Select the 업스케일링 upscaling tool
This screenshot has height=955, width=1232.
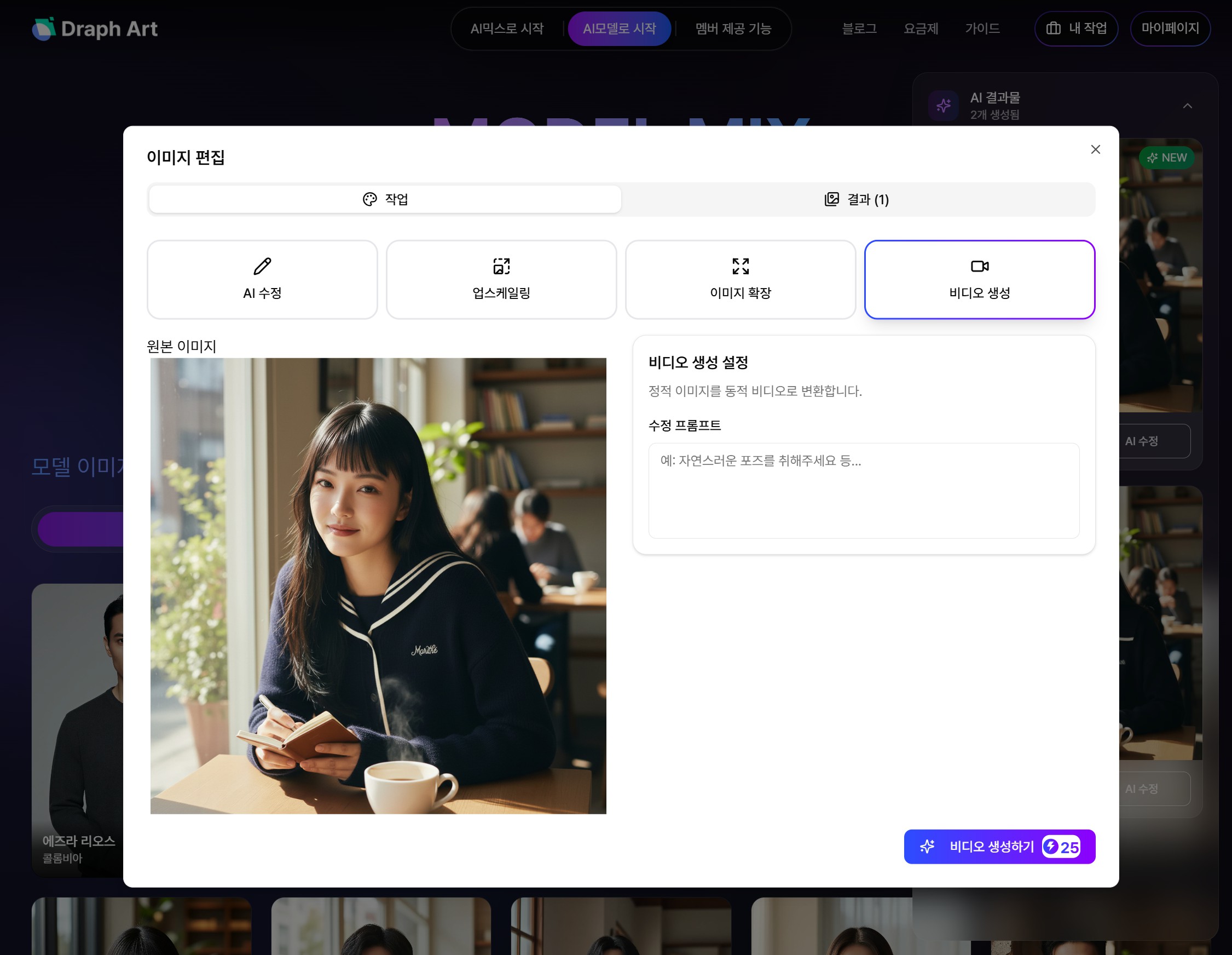[501, 279]
